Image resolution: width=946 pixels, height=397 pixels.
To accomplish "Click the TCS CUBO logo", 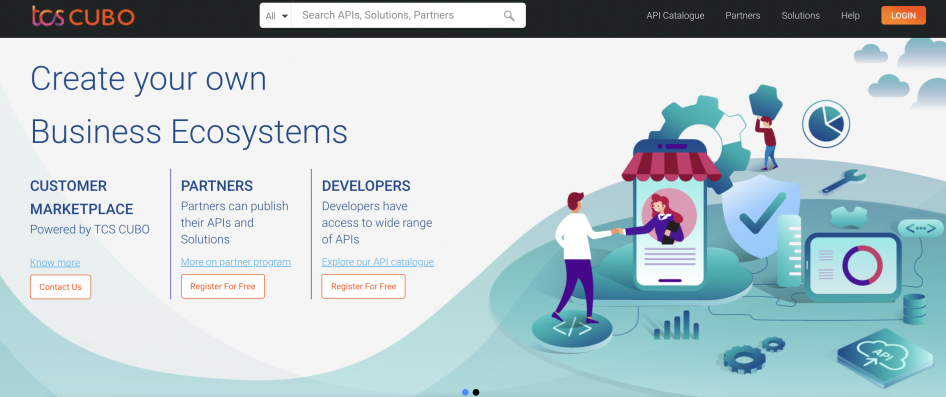I will pos(83,16).
